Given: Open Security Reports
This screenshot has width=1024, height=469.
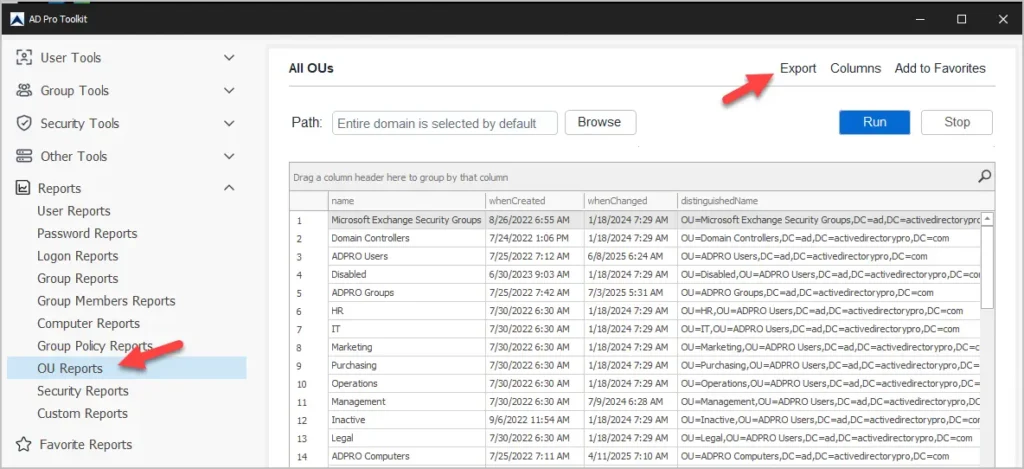Looking at the screenshot, I should (x=83, y=391).
